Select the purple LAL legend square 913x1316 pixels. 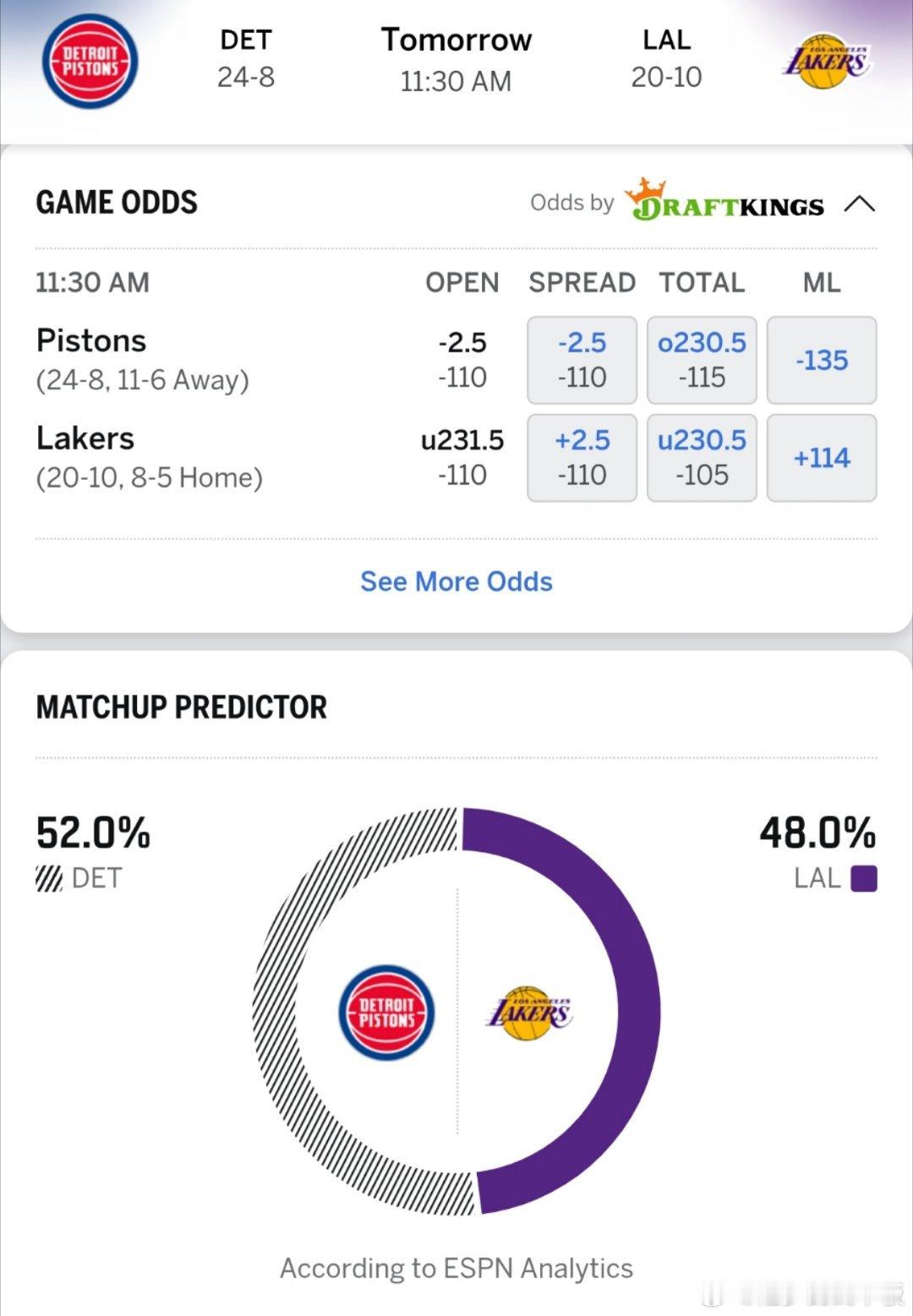tap(864, 878)
